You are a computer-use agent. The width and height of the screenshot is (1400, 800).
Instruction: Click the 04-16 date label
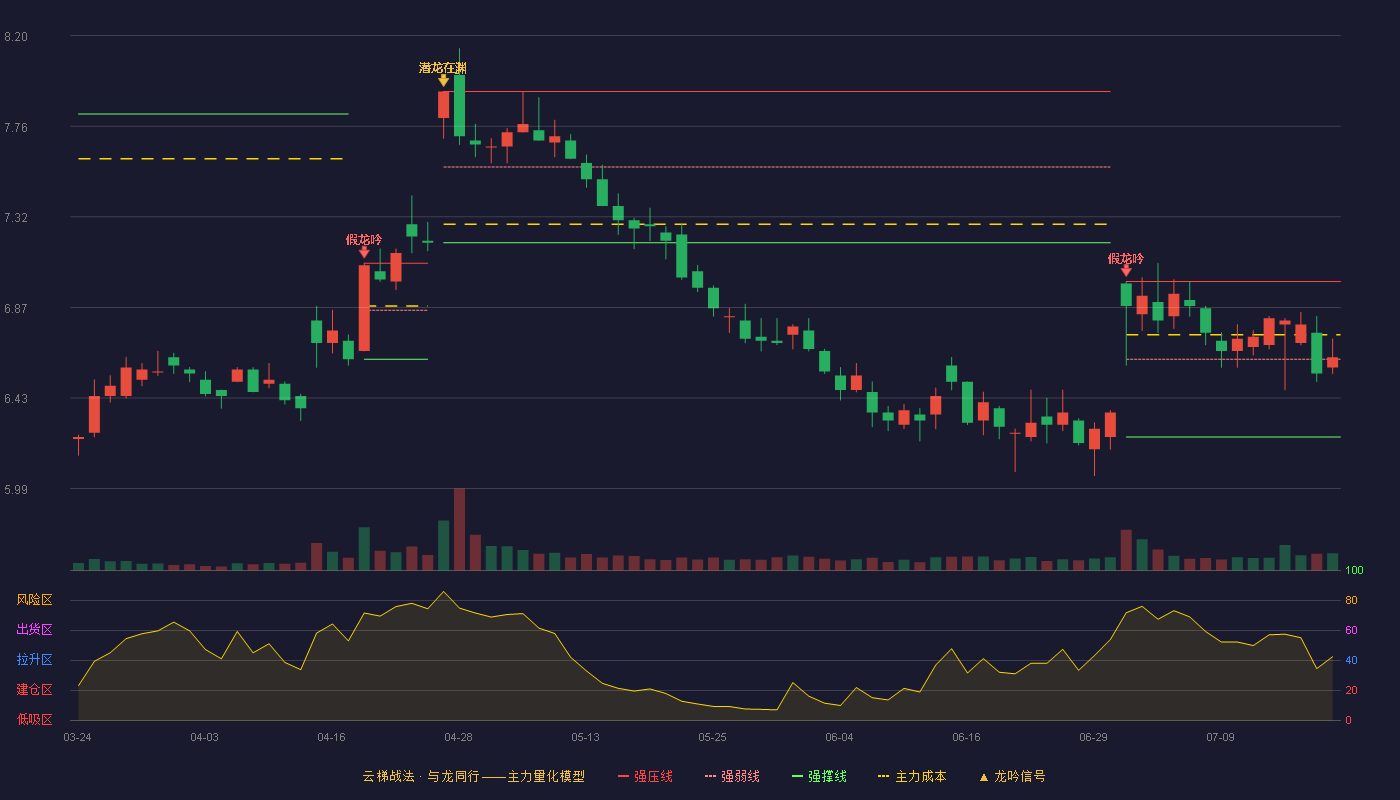(x=331, y=737)
